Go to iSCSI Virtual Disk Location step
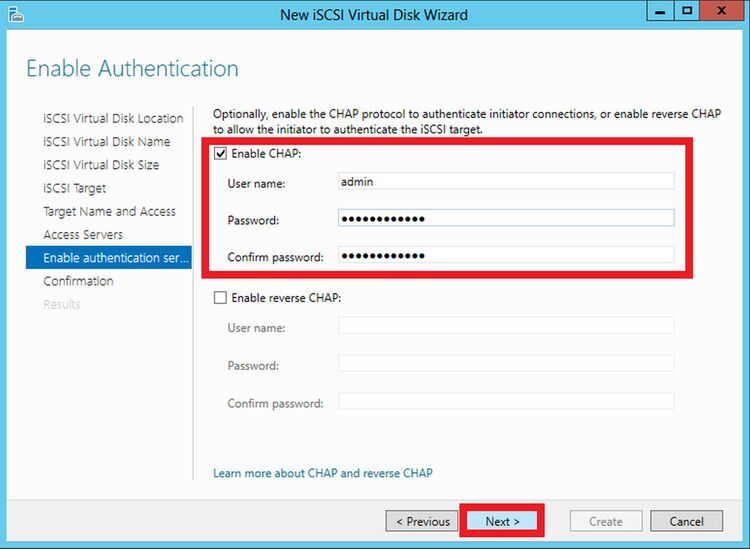The height and width of the screenshot is (549, 750). [x=113, y=118]
